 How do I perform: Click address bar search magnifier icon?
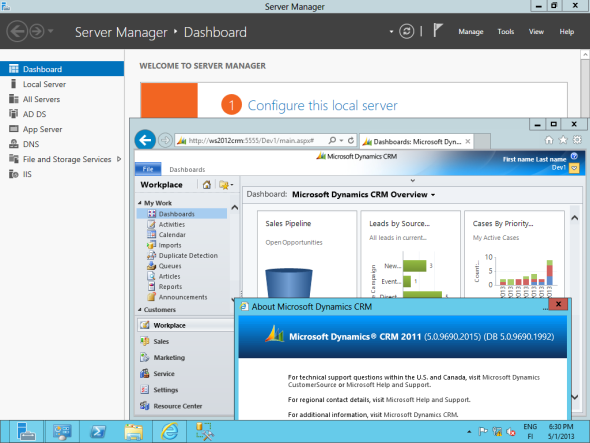332,140
